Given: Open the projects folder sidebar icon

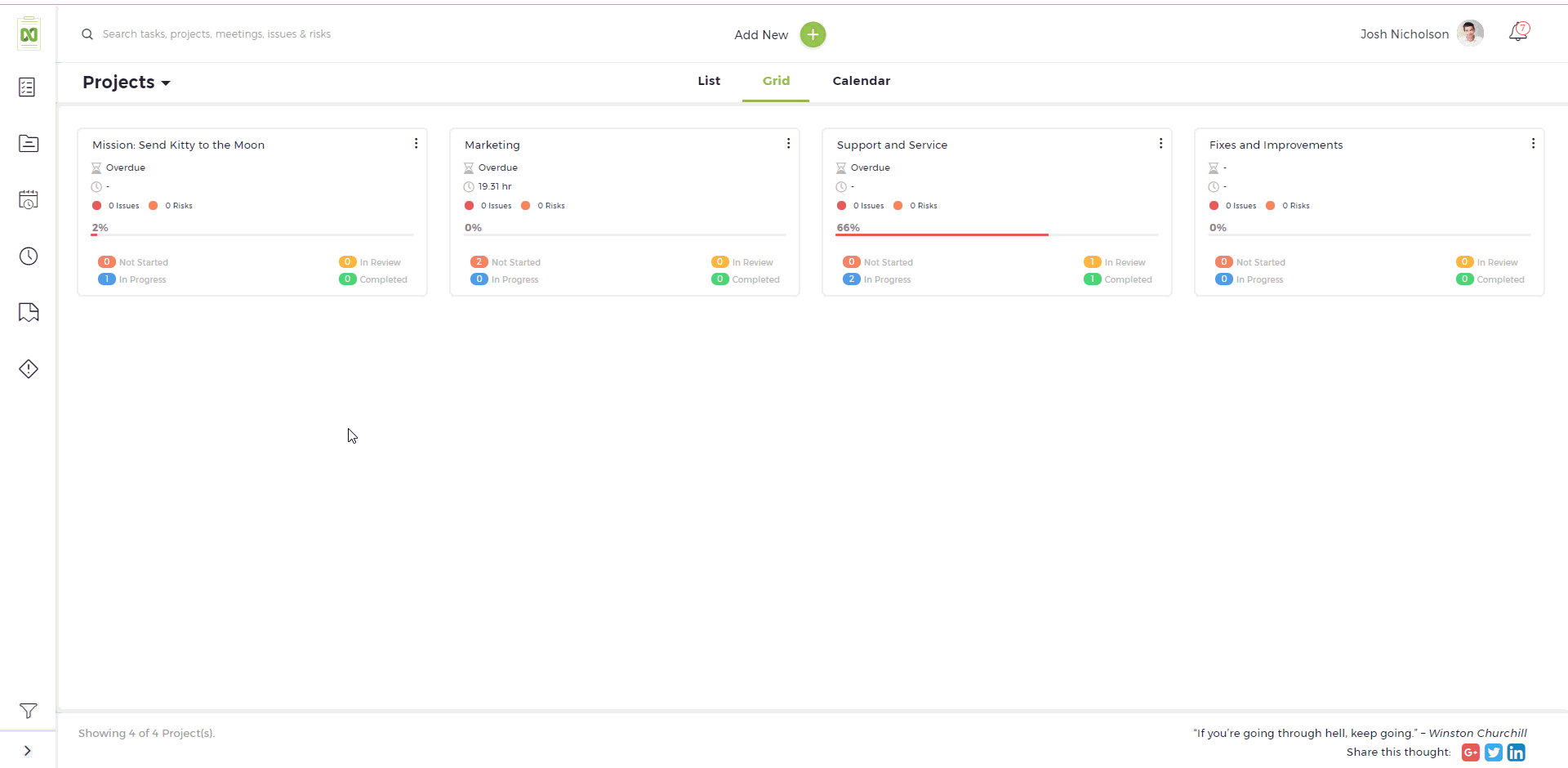Looking at the screenshot, I should pyautogui.click(x=28, y=144).
